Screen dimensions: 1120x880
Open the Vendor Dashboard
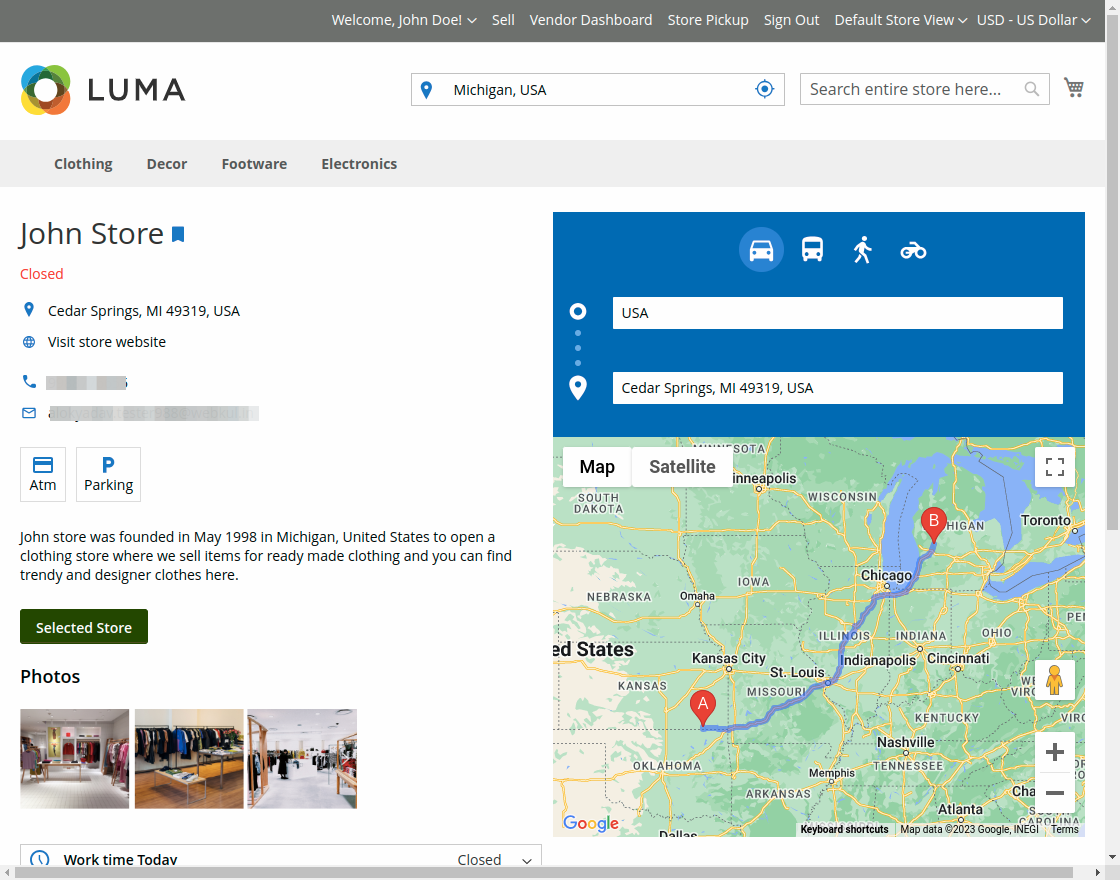pos(591,20)
